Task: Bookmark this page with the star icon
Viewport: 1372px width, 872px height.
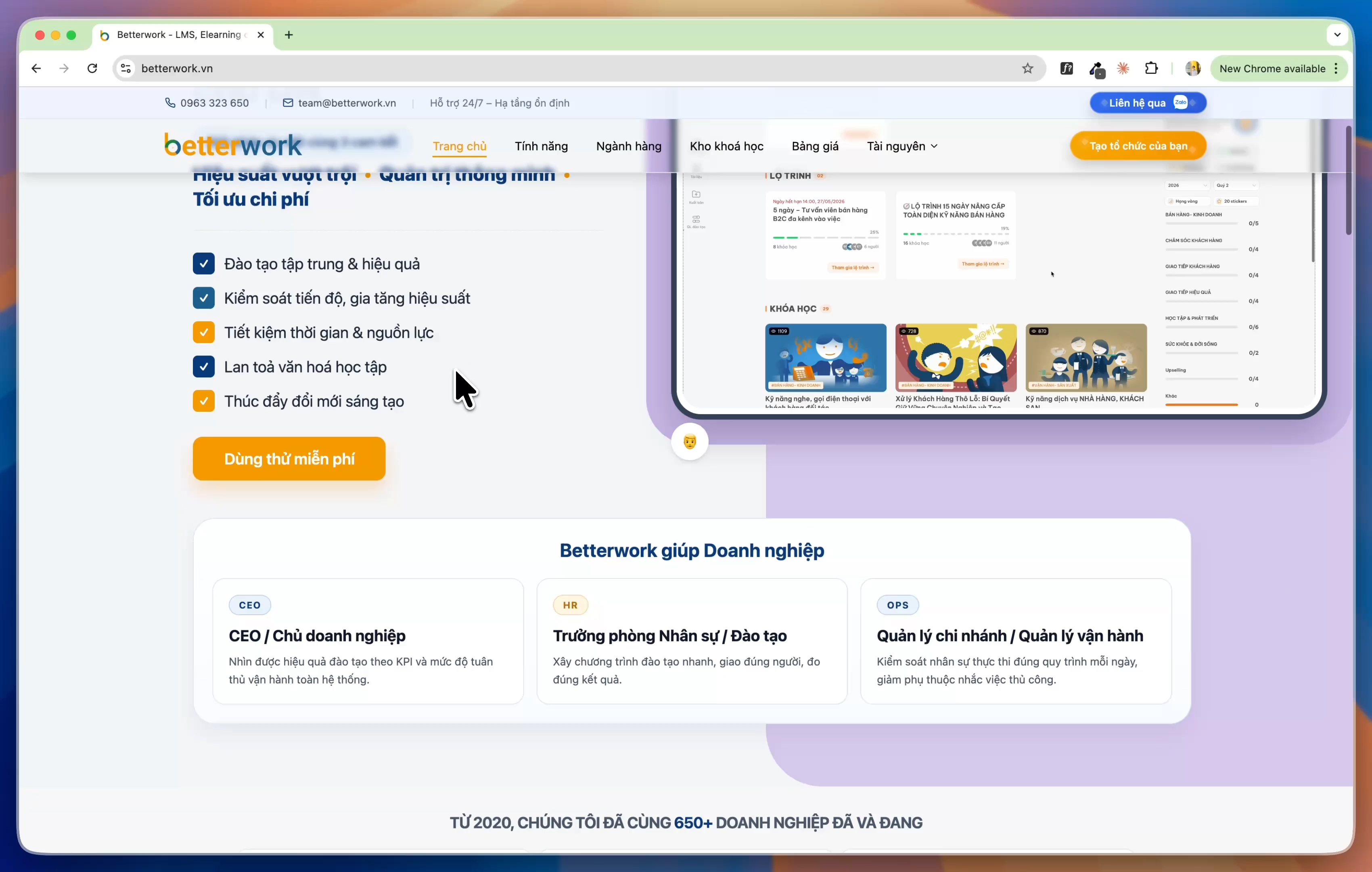Action: 1027,68
